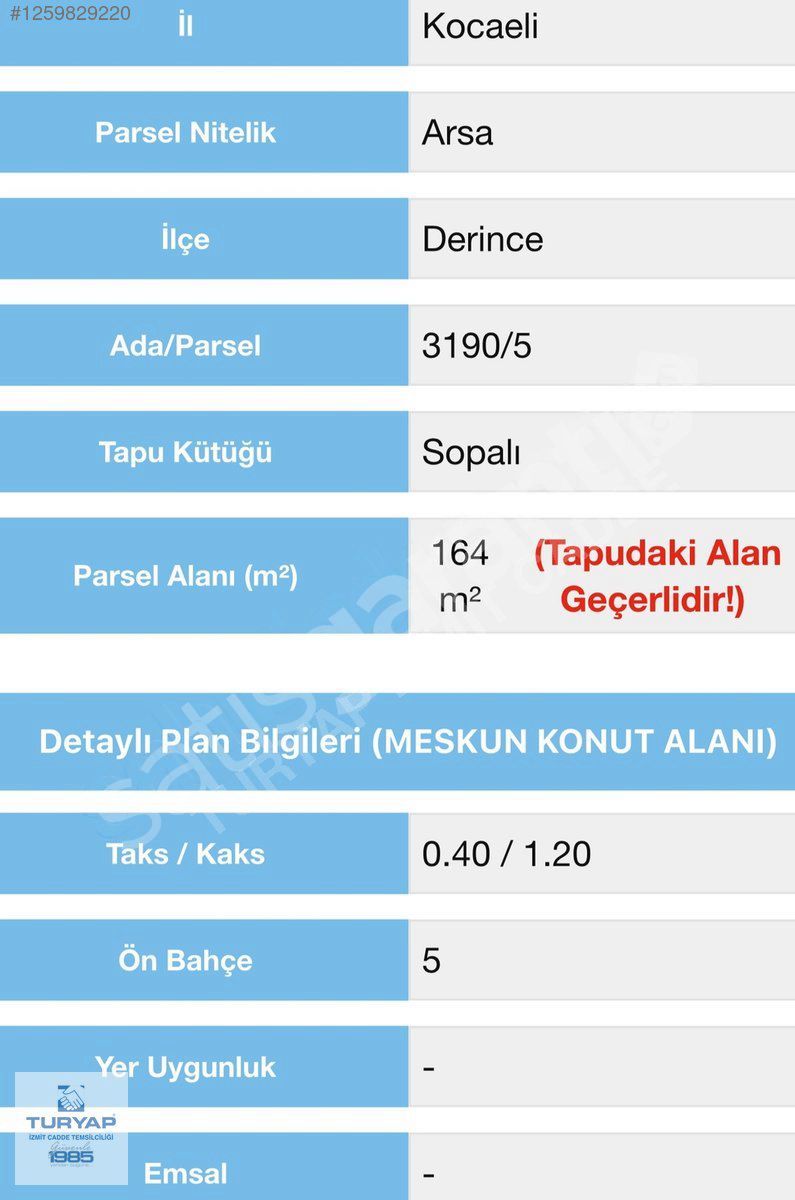Click the 3190/5 parcel number
This screenshot has height=1200, width=795.
tap(477, 346)
